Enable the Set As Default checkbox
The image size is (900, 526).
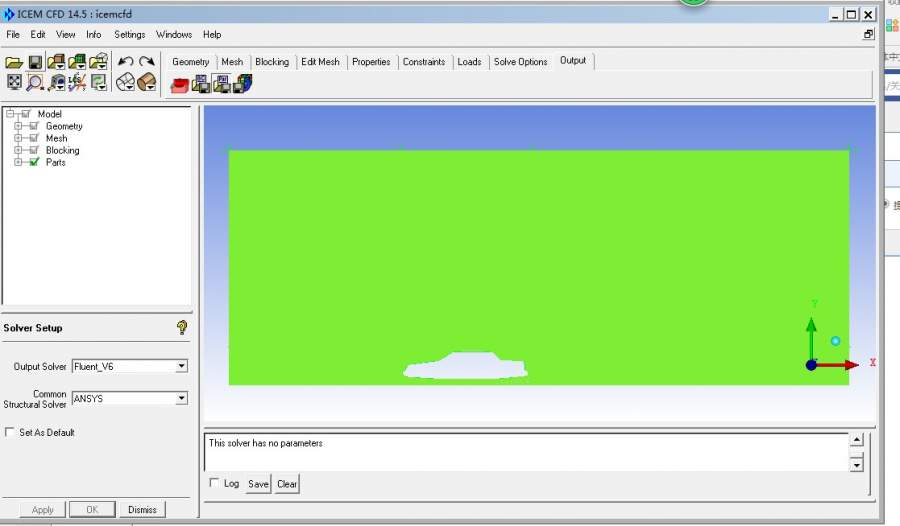click(x=9, y=432)
